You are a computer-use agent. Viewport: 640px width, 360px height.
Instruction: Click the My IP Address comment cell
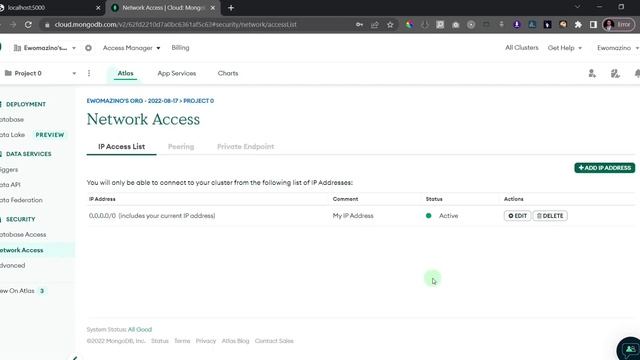pos(353,216)
